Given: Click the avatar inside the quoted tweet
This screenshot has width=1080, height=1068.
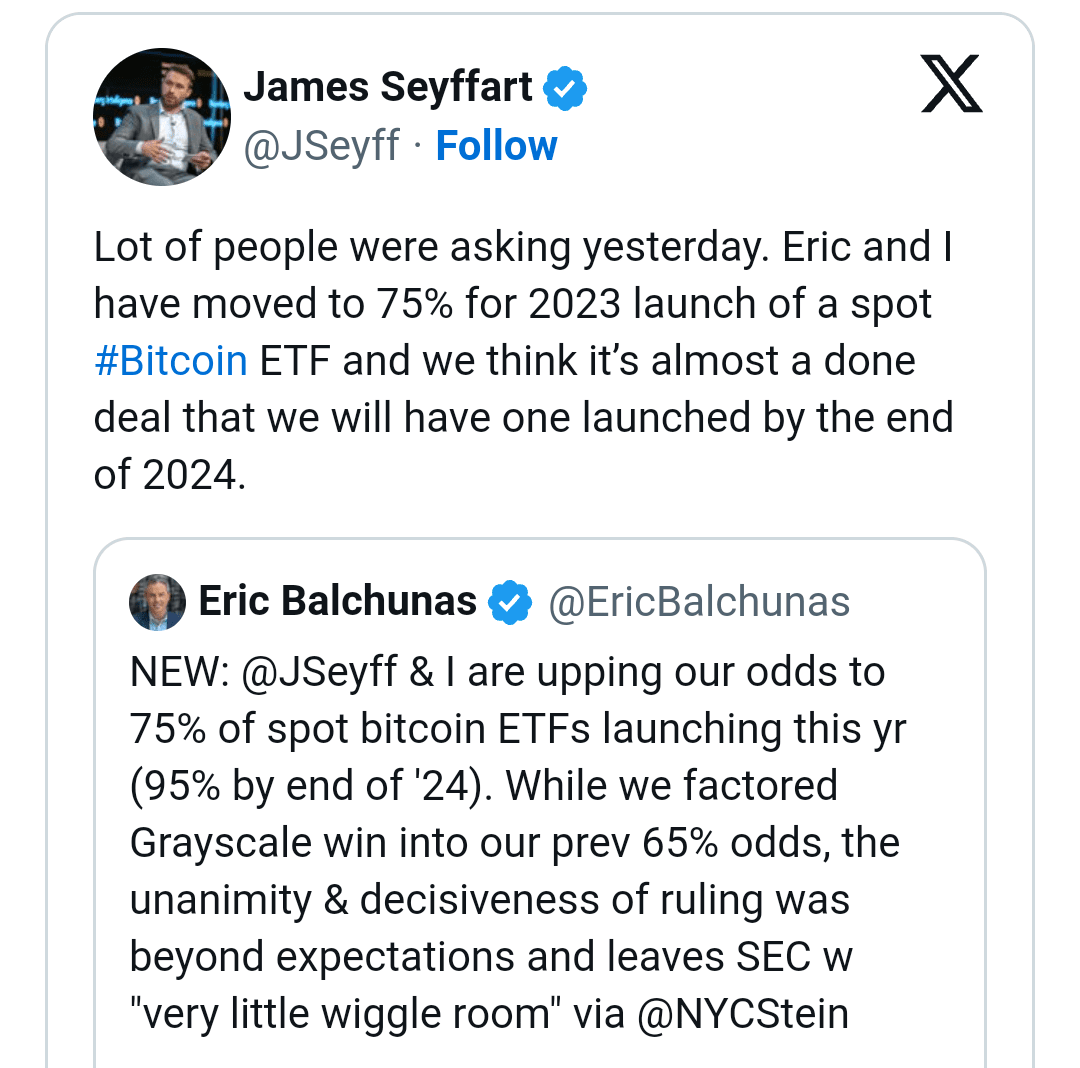Looking at the screenshot, I should point(157,601).
